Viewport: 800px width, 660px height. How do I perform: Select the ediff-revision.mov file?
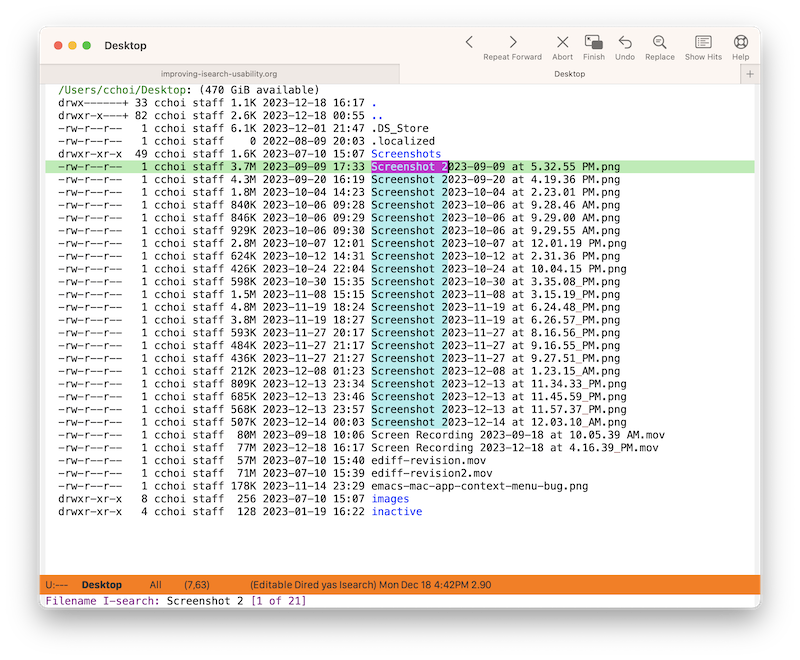pyautogui.click(x=429, y=461)
